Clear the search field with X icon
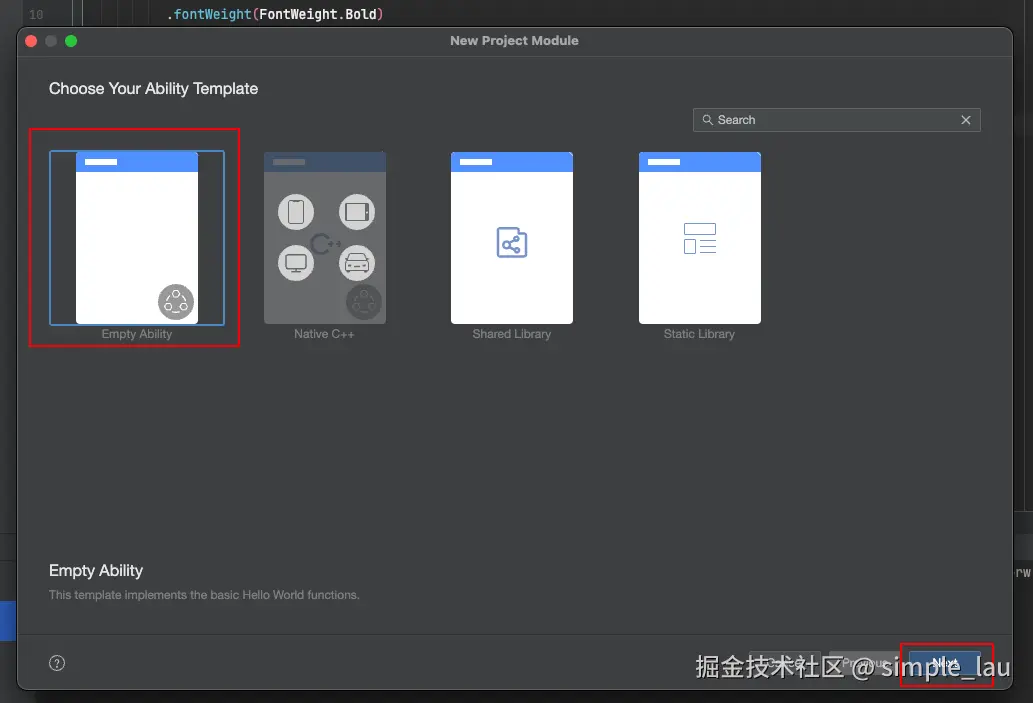 966,120
